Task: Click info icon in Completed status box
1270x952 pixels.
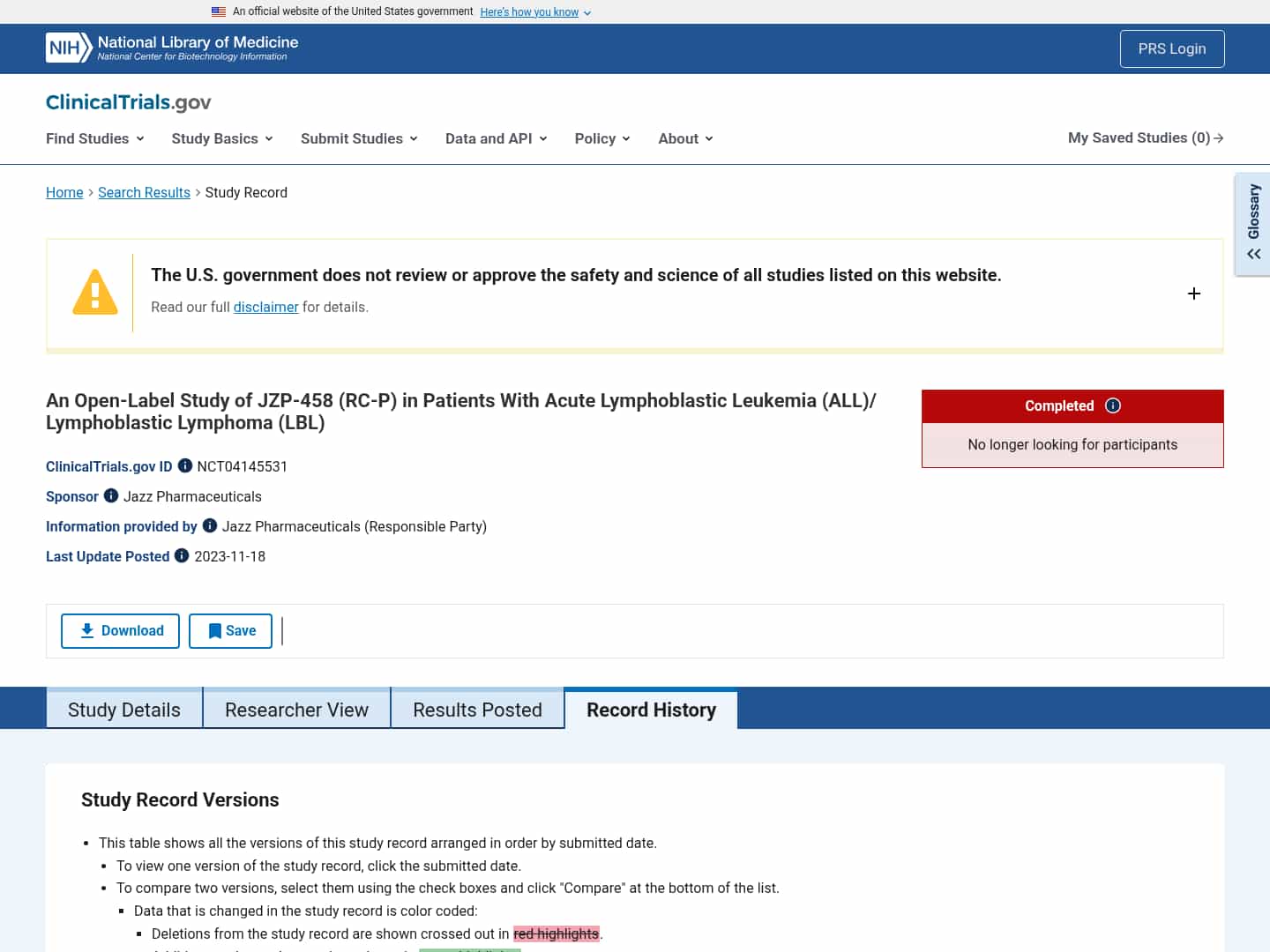Action: [1113, 405]
